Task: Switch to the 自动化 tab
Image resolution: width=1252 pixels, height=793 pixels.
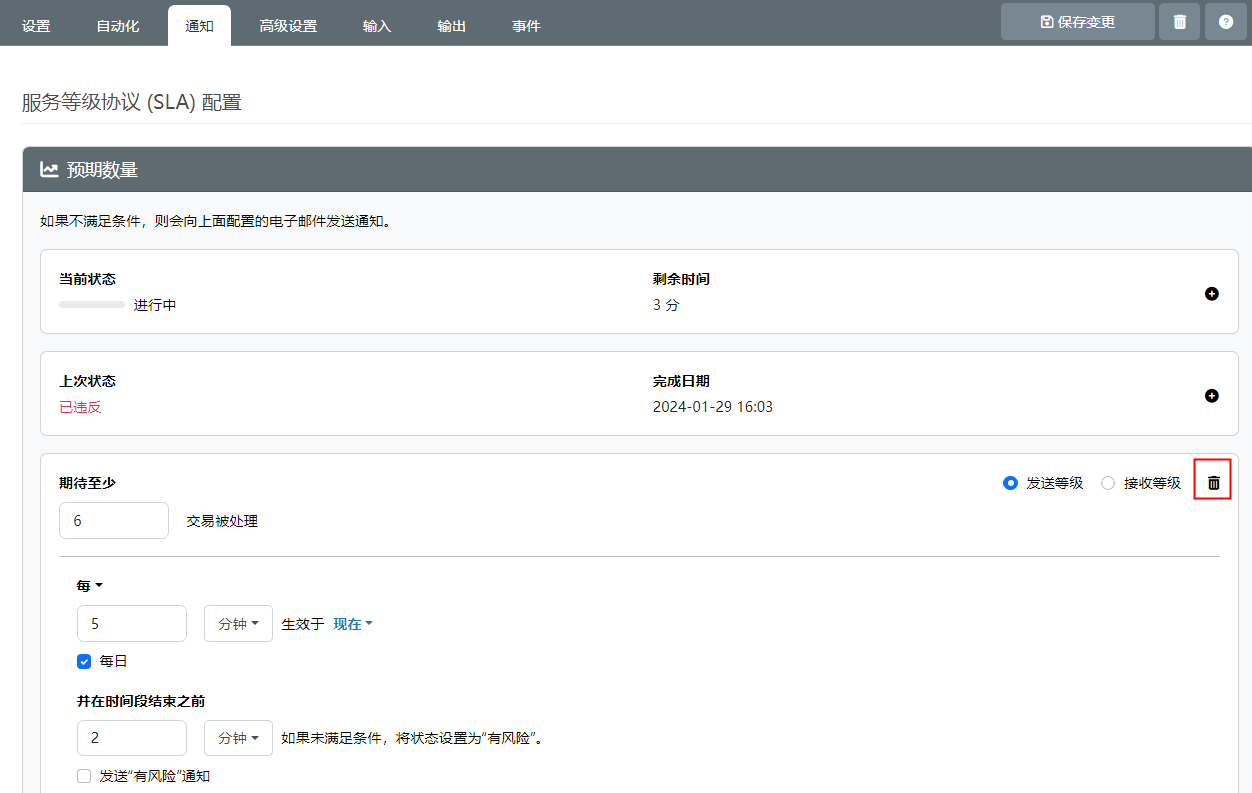Action: [x=118, y=26]
